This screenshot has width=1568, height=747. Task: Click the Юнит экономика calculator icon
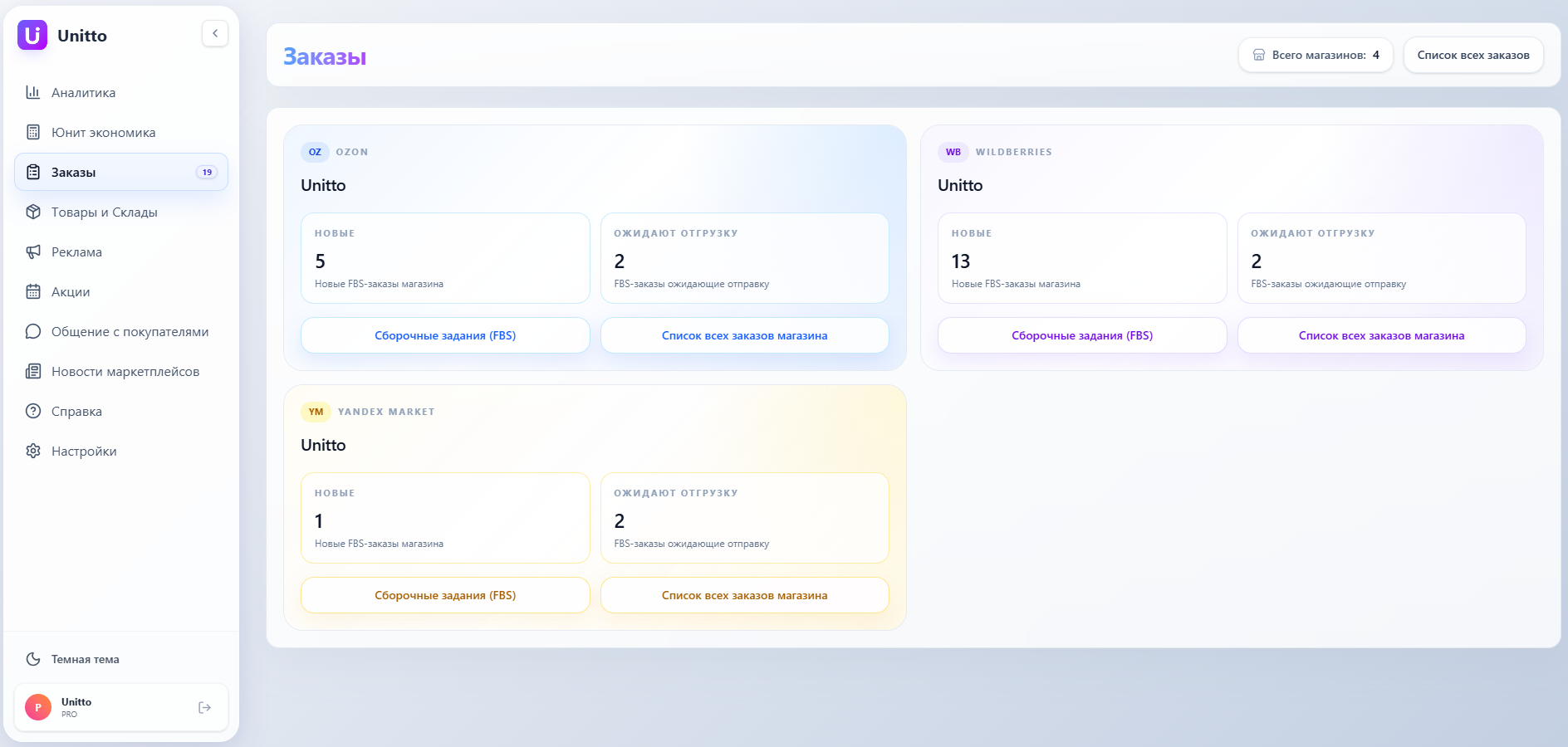33,132
